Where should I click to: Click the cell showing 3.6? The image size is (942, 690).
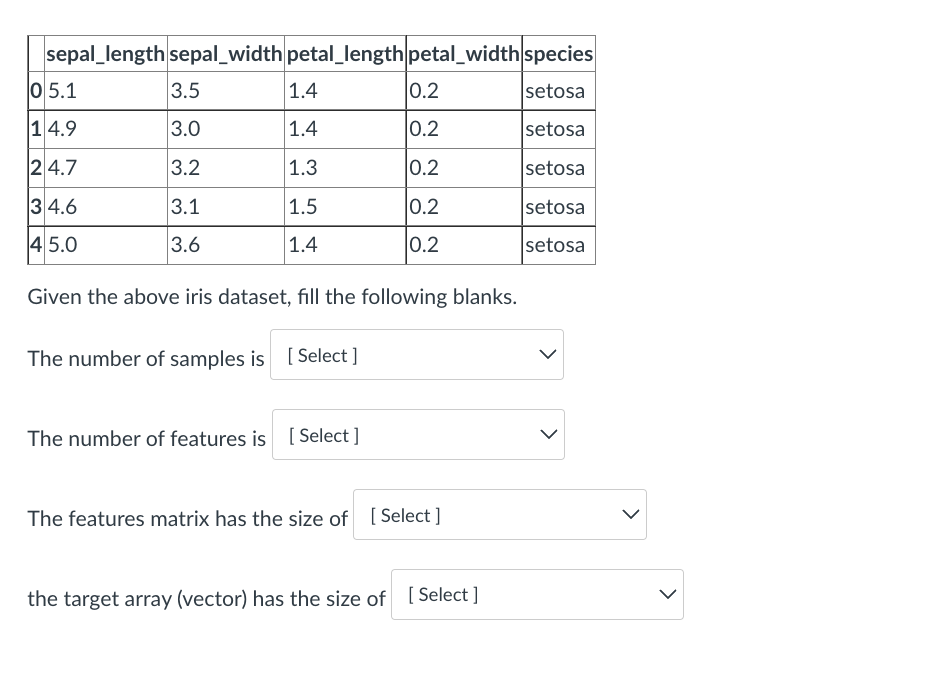coord(185,244)
